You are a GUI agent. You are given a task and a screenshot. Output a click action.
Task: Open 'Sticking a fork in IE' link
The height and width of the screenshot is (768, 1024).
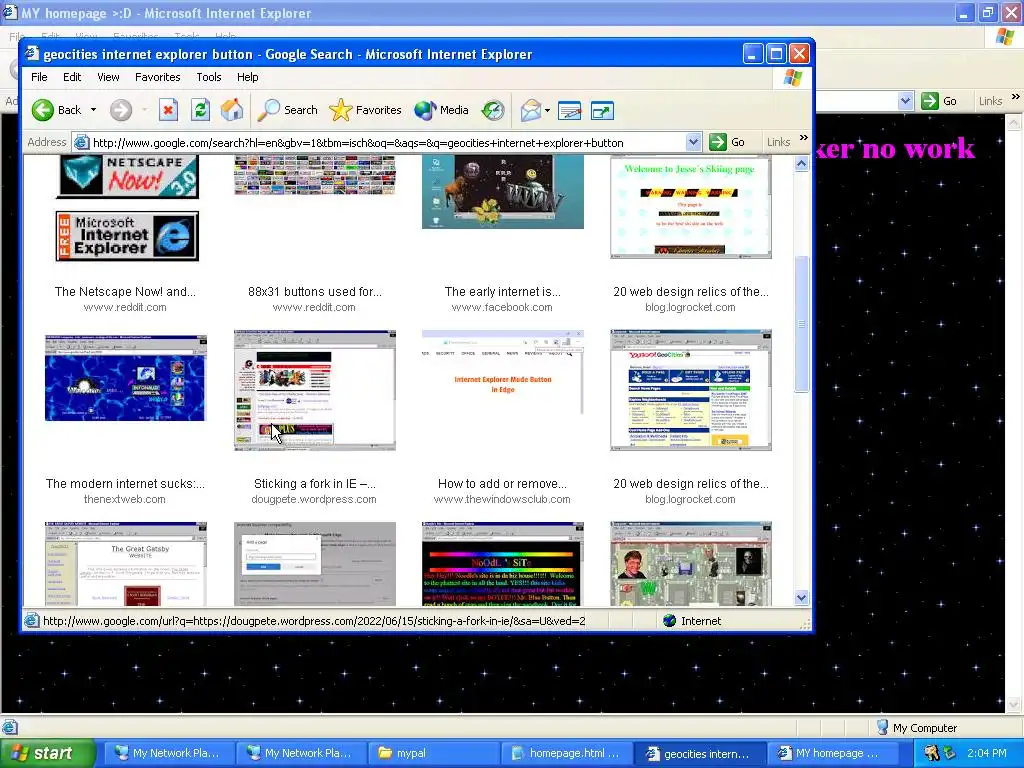click(x=315, y=484)
